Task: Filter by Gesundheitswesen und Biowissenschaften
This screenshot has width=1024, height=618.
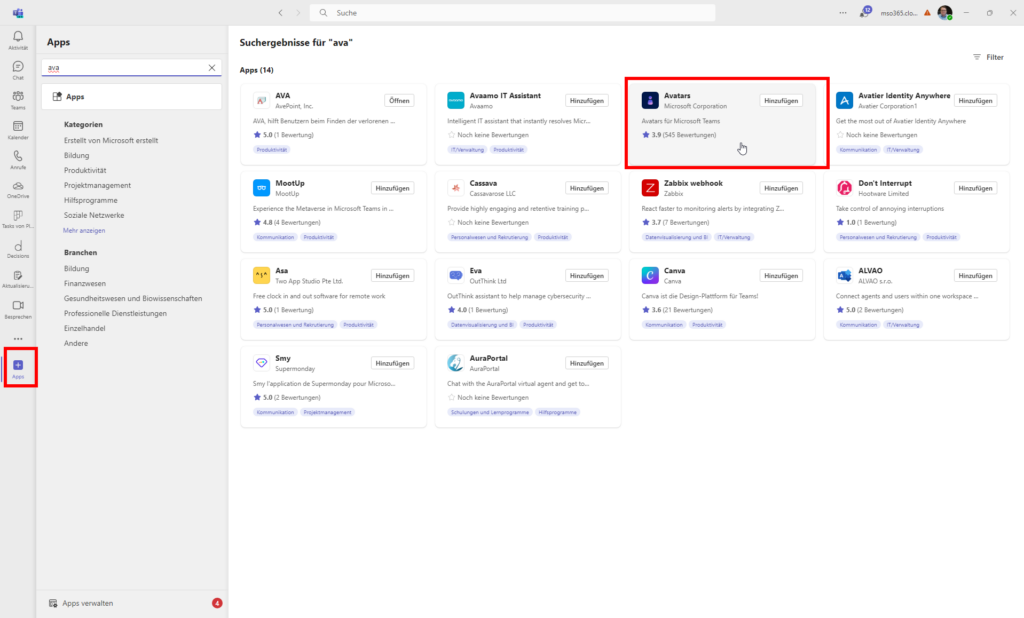Action: tap(133, 298)
